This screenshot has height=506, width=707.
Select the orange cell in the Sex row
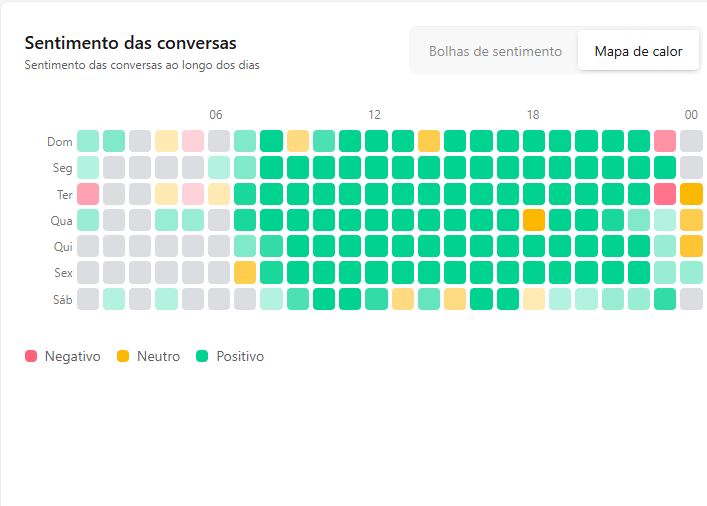coord(245,272)
